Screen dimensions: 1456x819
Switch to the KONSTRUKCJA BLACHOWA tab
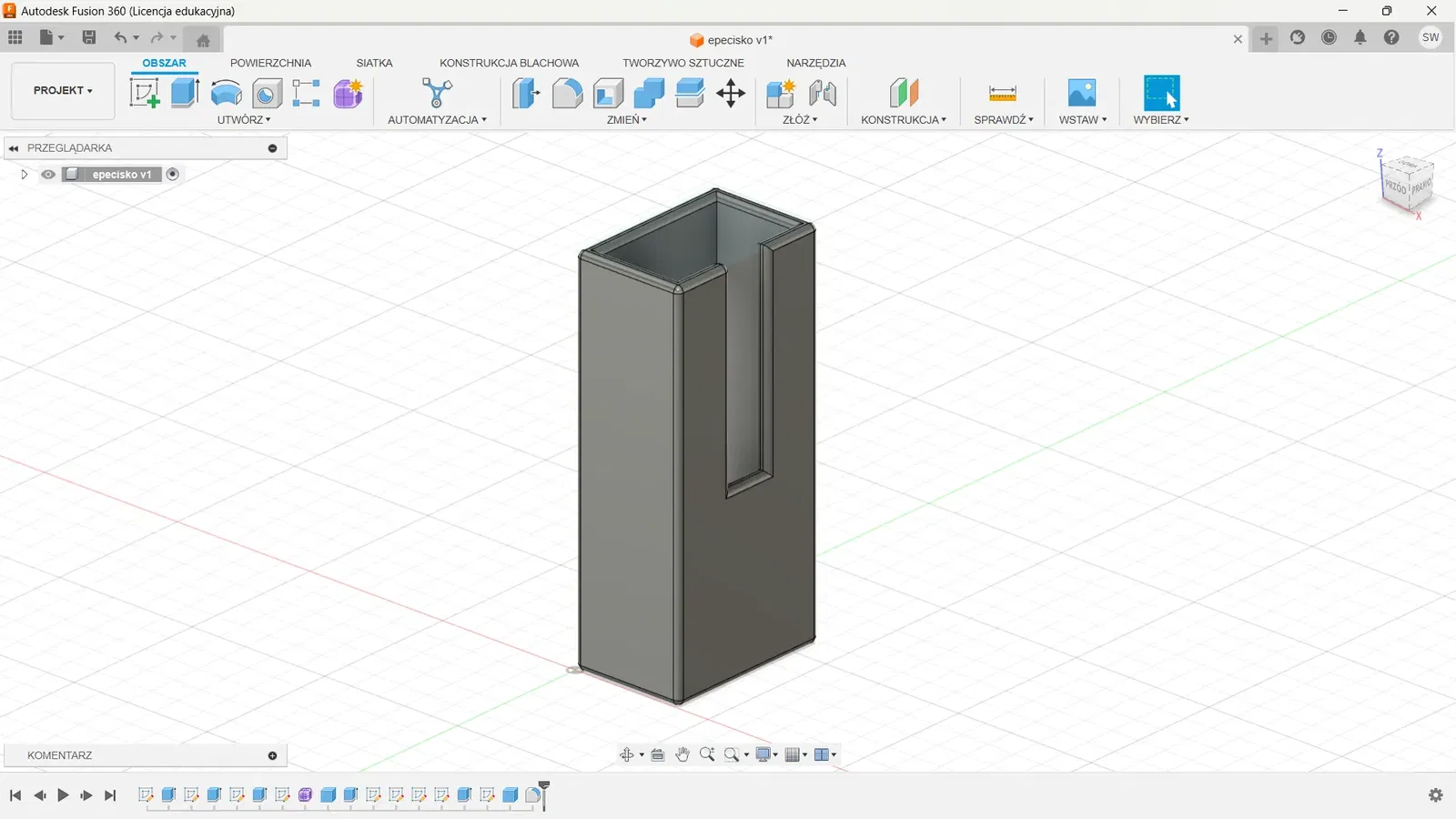[509, 63]
